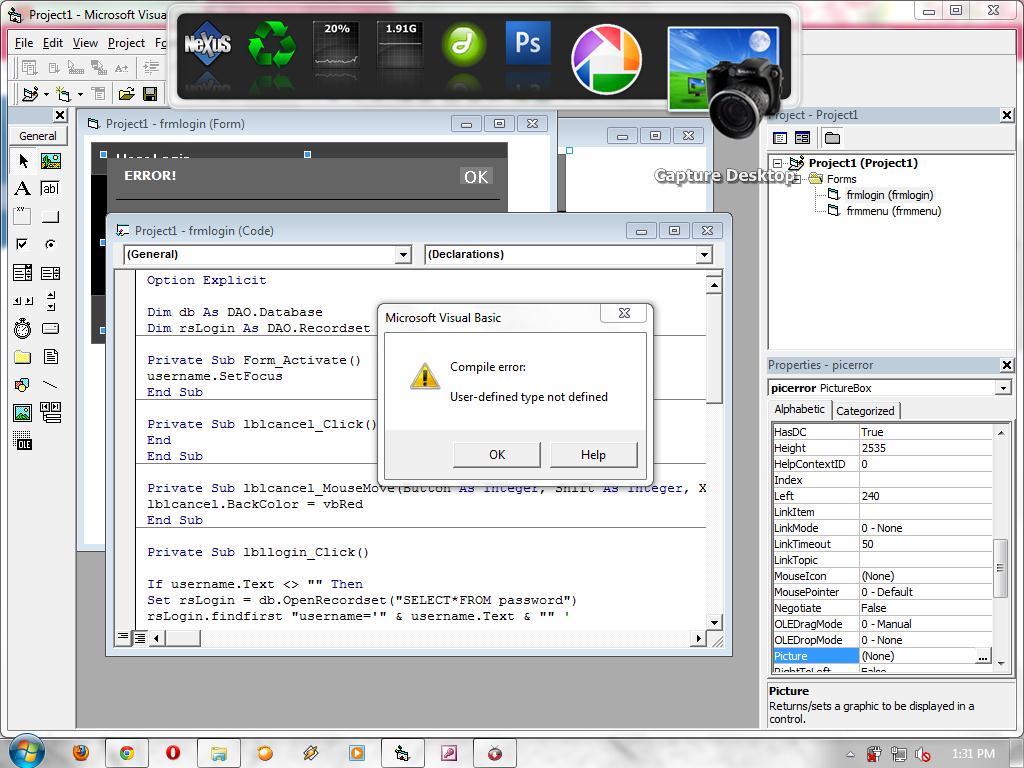Click the Picture property ellipsis button
The height and width of the screenshot is (768, 1024).
point(983,656)
